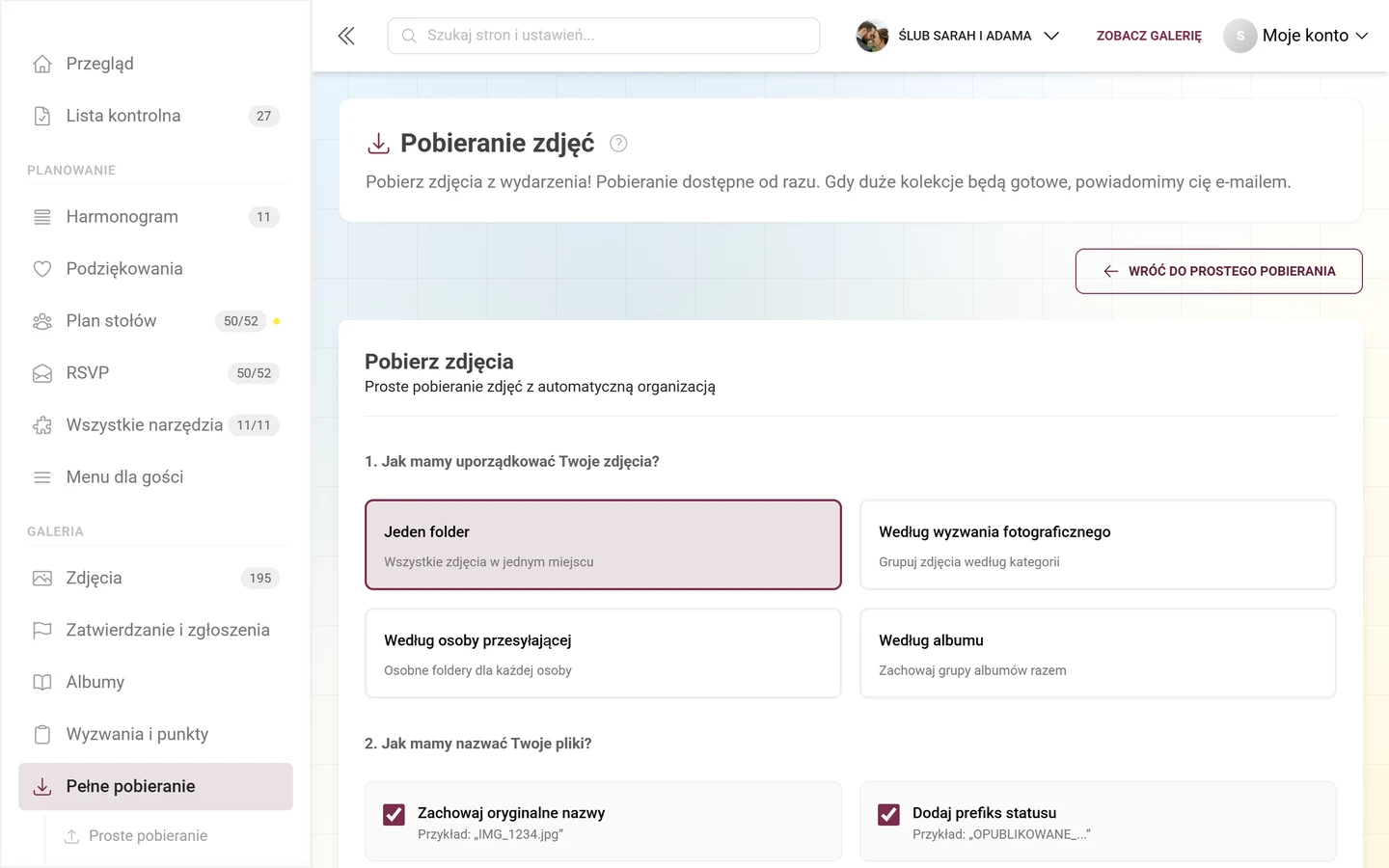
Task: Click the download icon in Pełne pobieranie
Action: 42,787
